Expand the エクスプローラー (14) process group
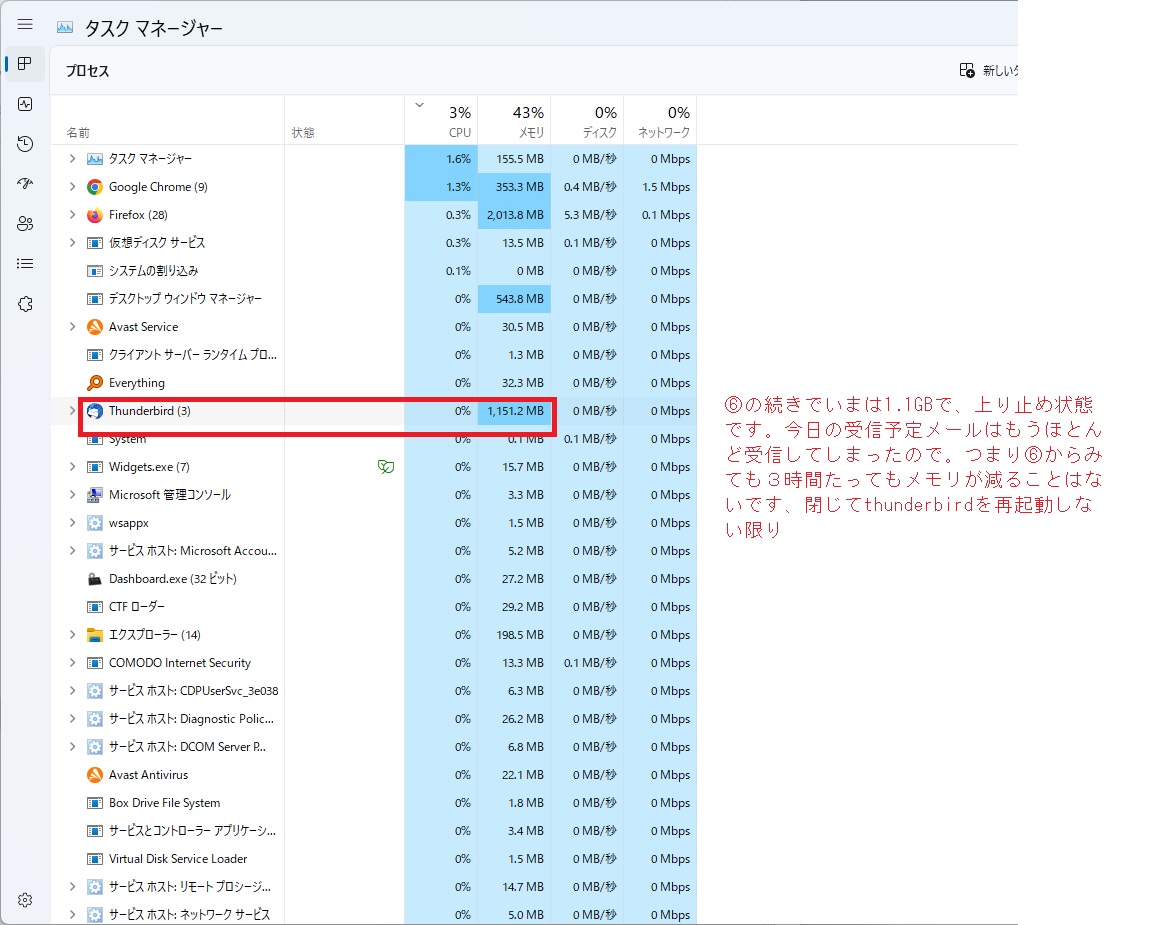1152x925 pixels. pyautogui.click(x=71, y=635)
